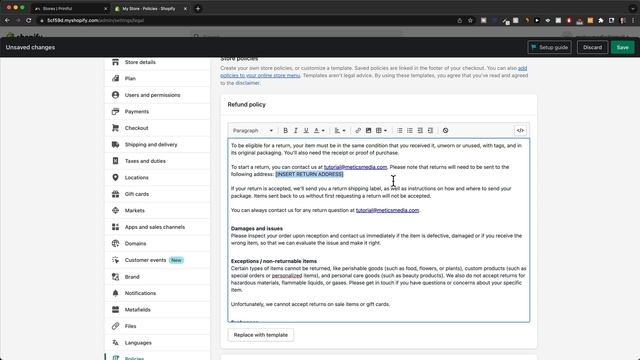
Task: Click the Checkout cart icon
Action: pos(116,128)
